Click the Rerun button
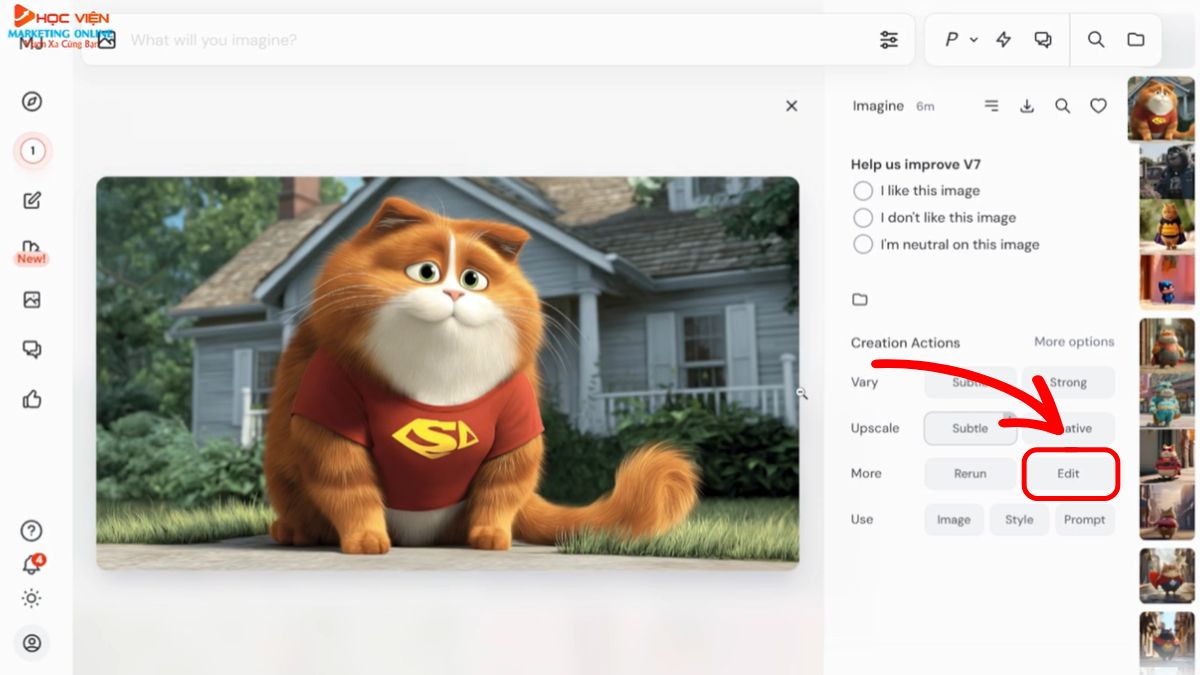Viewport: 1200px width, 675px height. coord(970,474)
